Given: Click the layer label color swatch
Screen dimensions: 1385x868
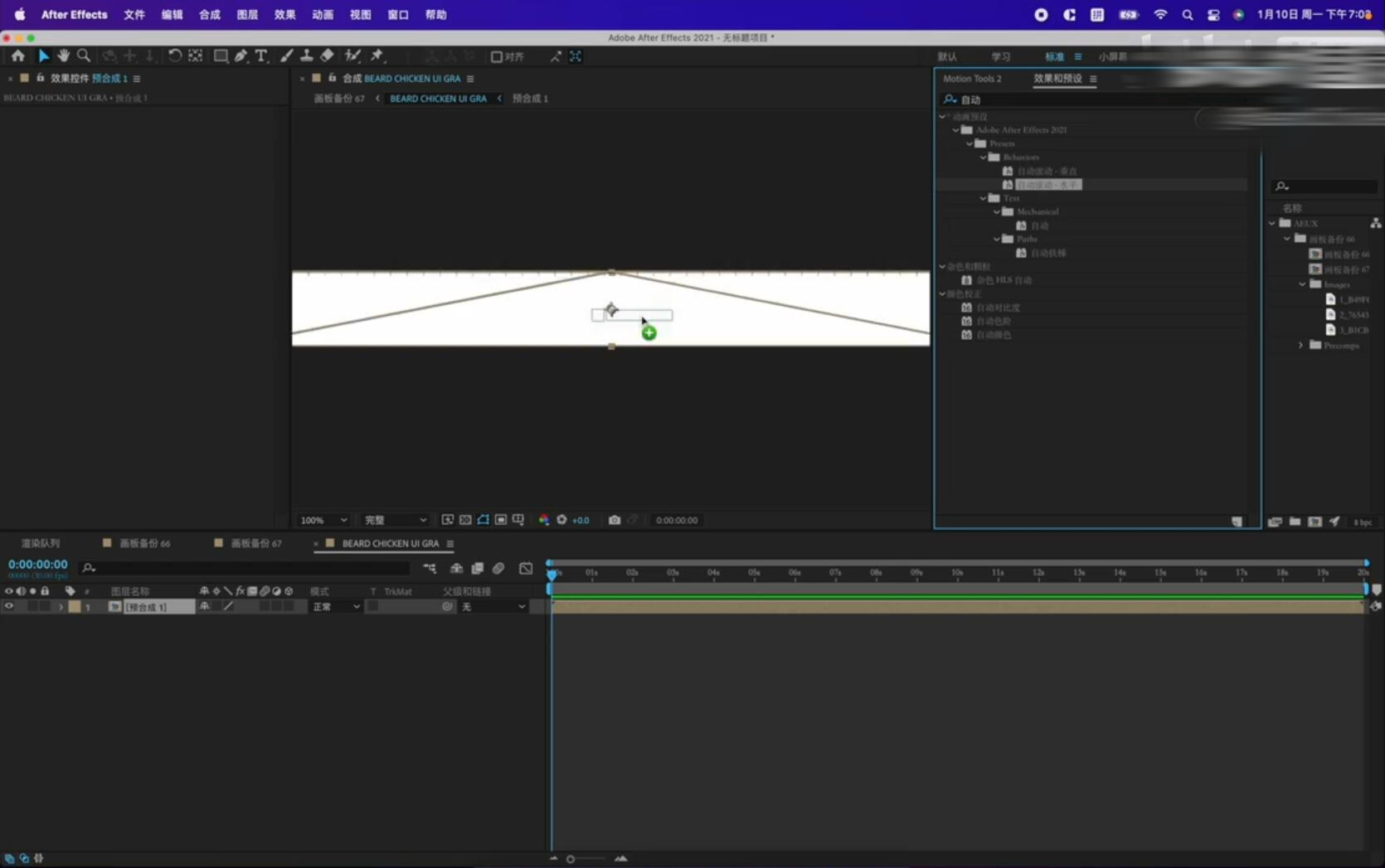Looking at the screenshot, I should pos(75,607).
